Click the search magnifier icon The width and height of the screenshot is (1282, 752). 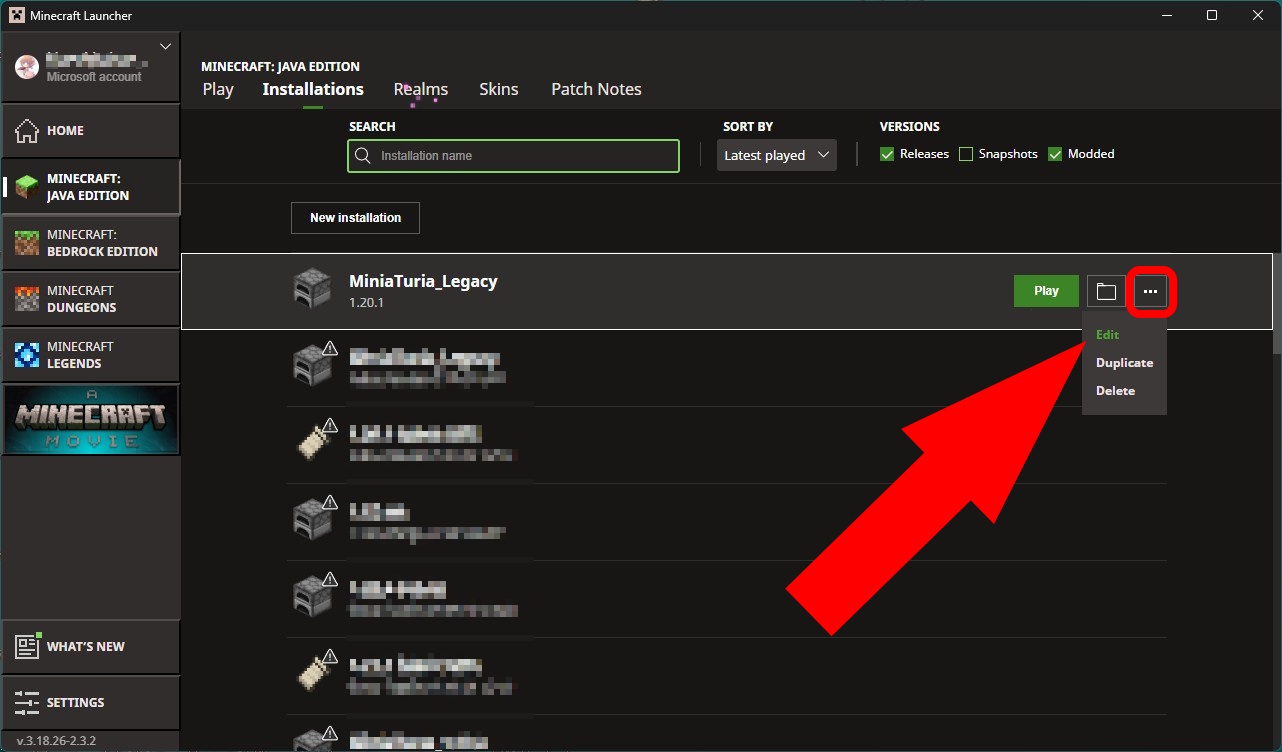pos(365,156)
